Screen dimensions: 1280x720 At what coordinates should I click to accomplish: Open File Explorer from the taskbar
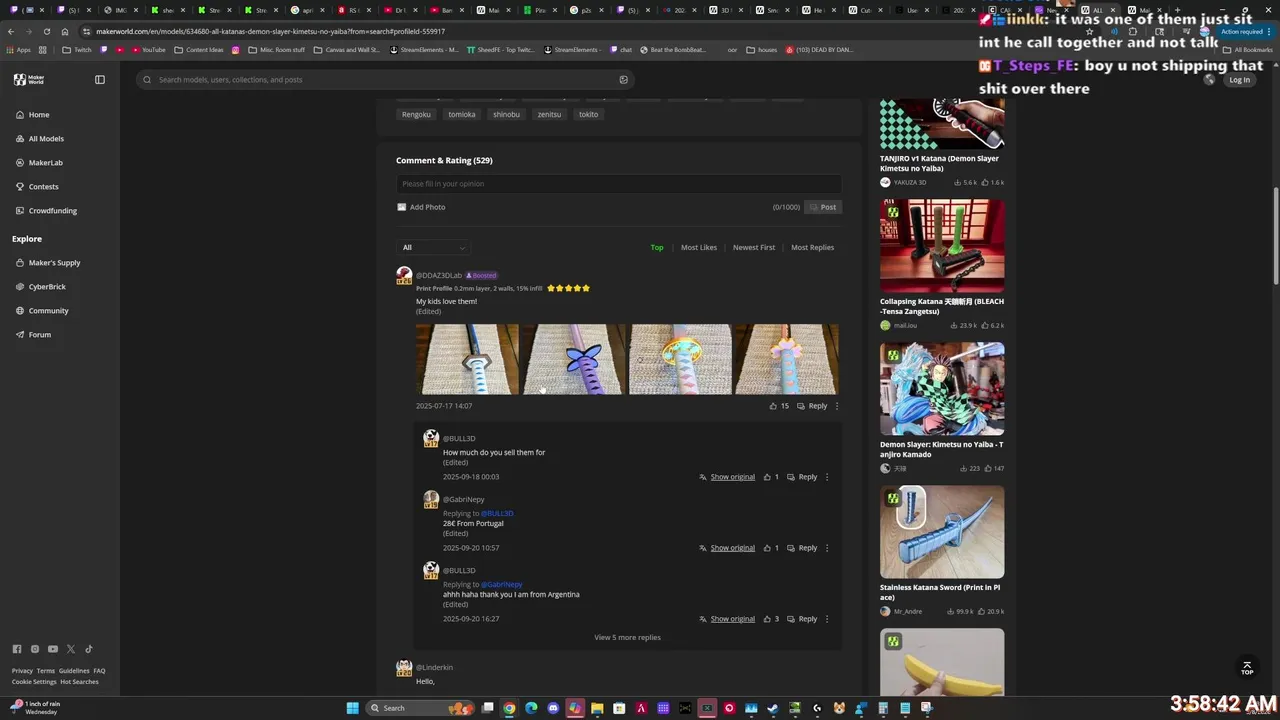(x=597, y=708)
